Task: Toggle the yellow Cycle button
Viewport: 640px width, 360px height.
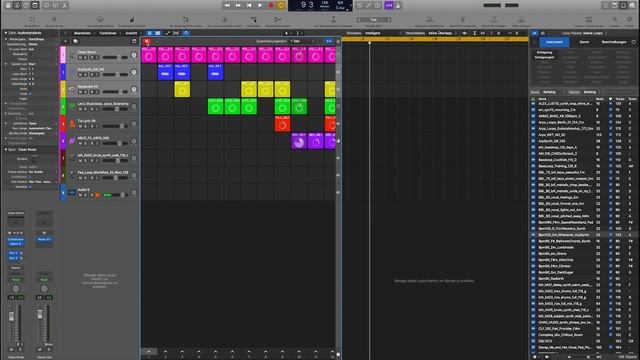Action: (281, 5)
